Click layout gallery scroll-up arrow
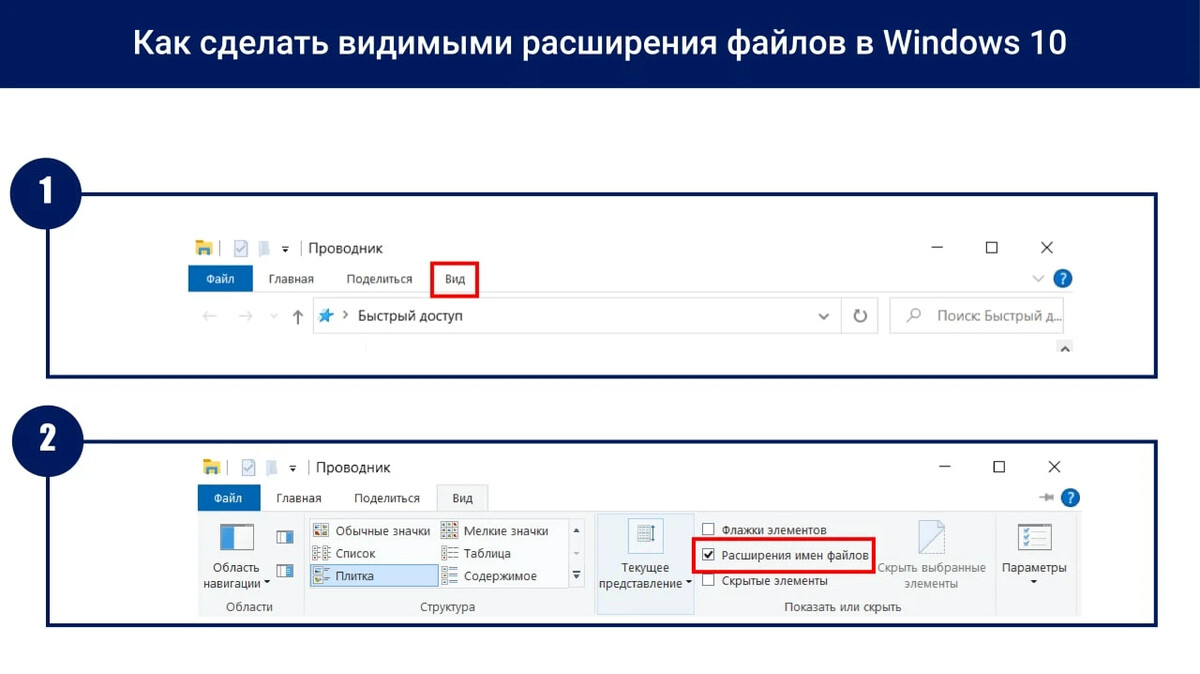 [576, 531]
